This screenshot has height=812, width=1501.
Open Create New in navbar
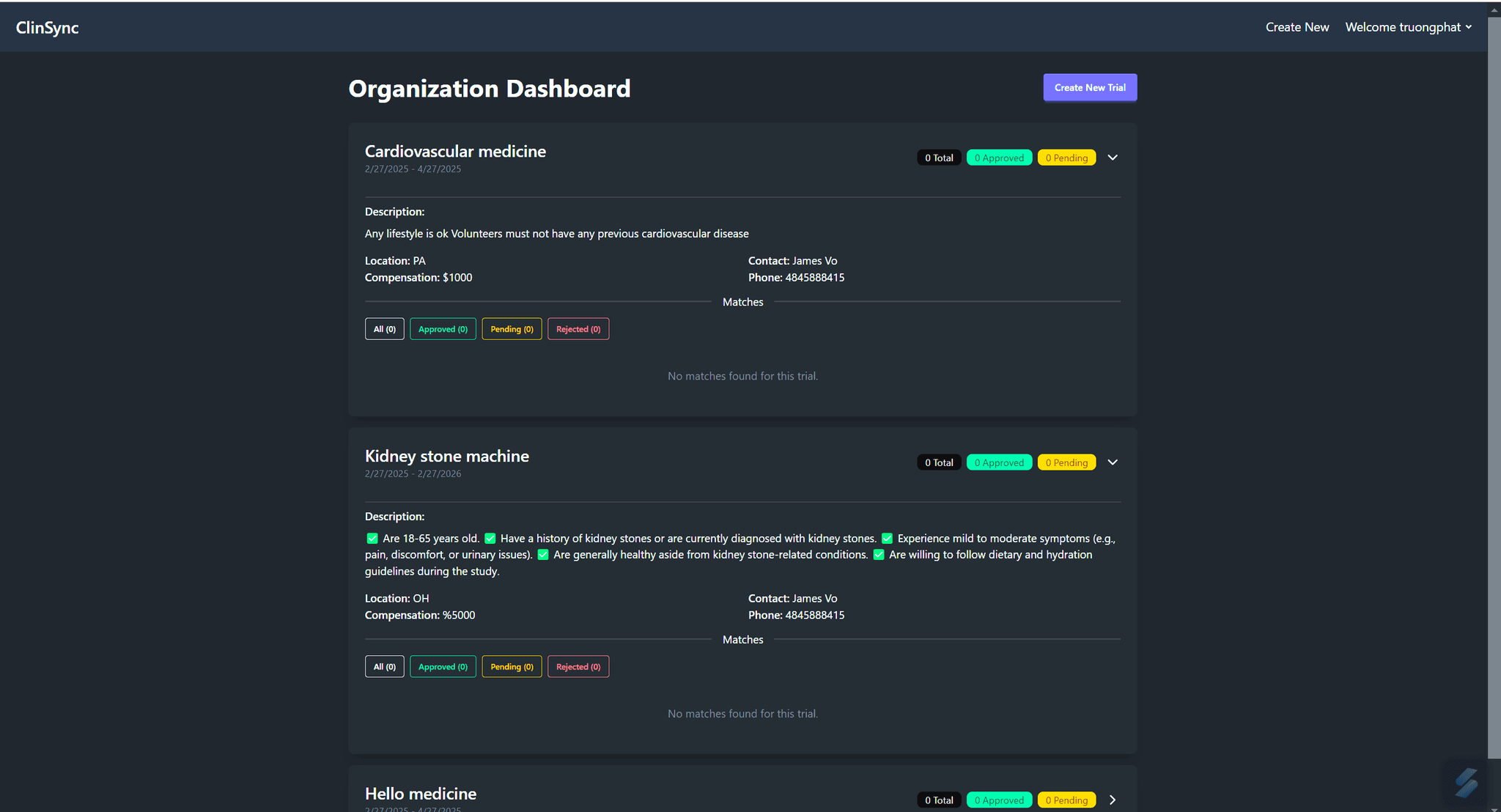point(1297,27)
